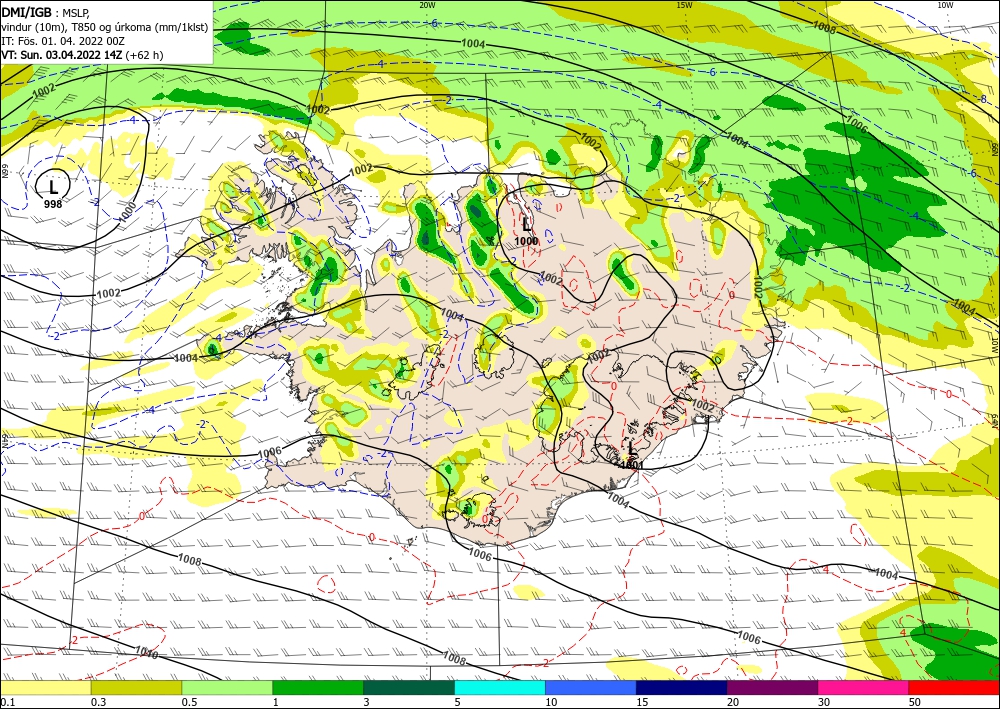Click the red above-50 mm legend swatch
The height and width of the screenshot is (709, 1000).
click(954, 688)
